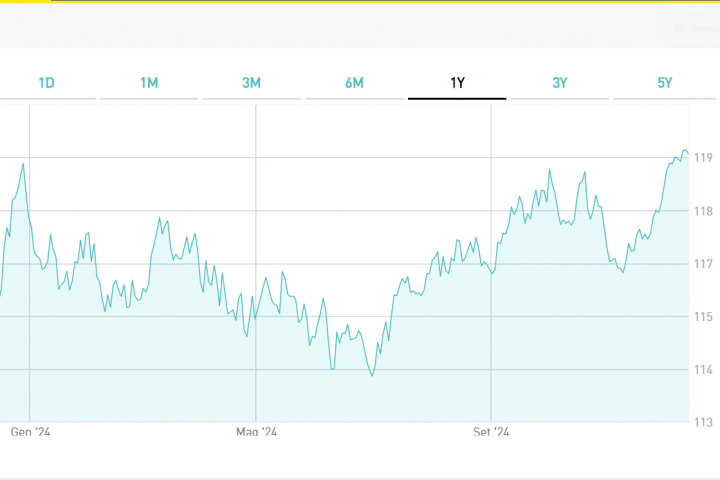
Task: Click the chart line's lowest trough point
Action: coord(372,376)
